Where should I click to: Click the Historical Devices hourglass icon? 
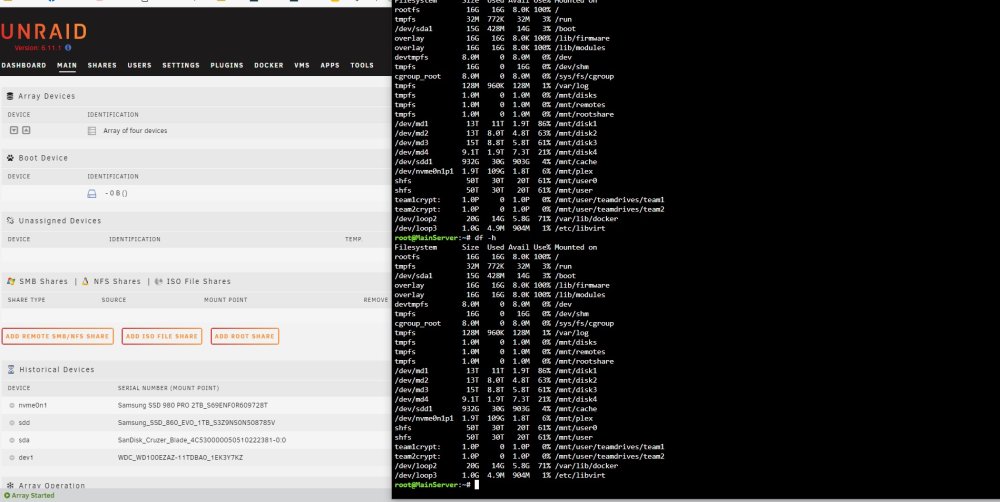tap(11, 370)
